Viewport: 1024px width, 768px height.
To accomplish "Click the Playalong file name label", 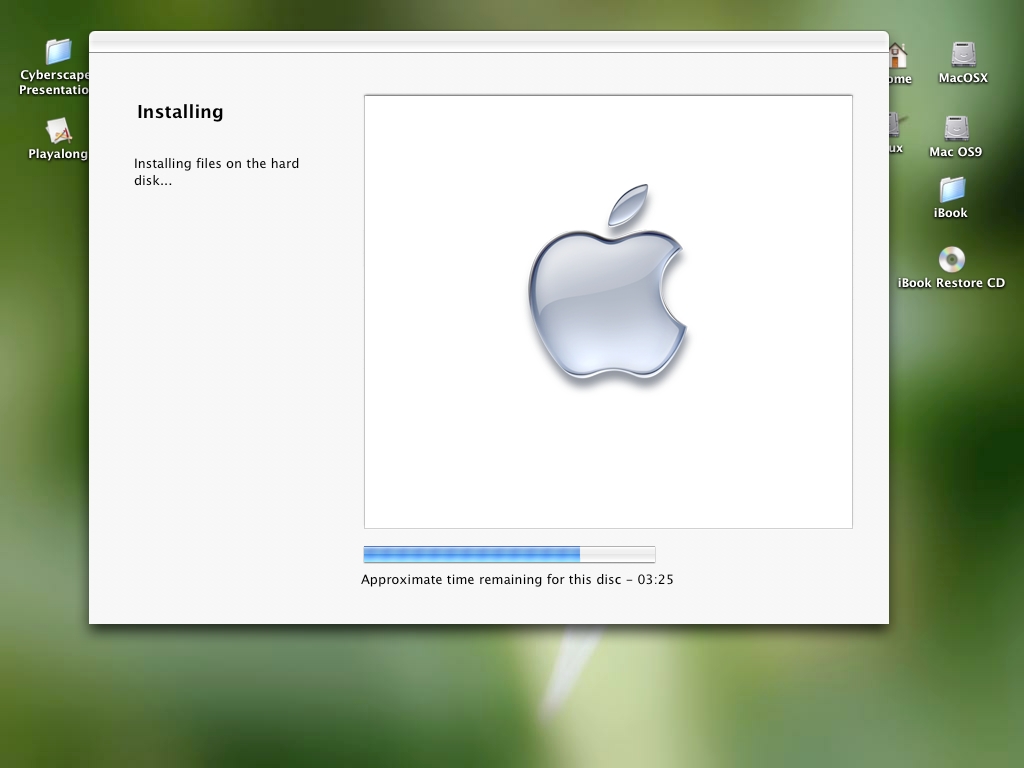I will point(58,154).
